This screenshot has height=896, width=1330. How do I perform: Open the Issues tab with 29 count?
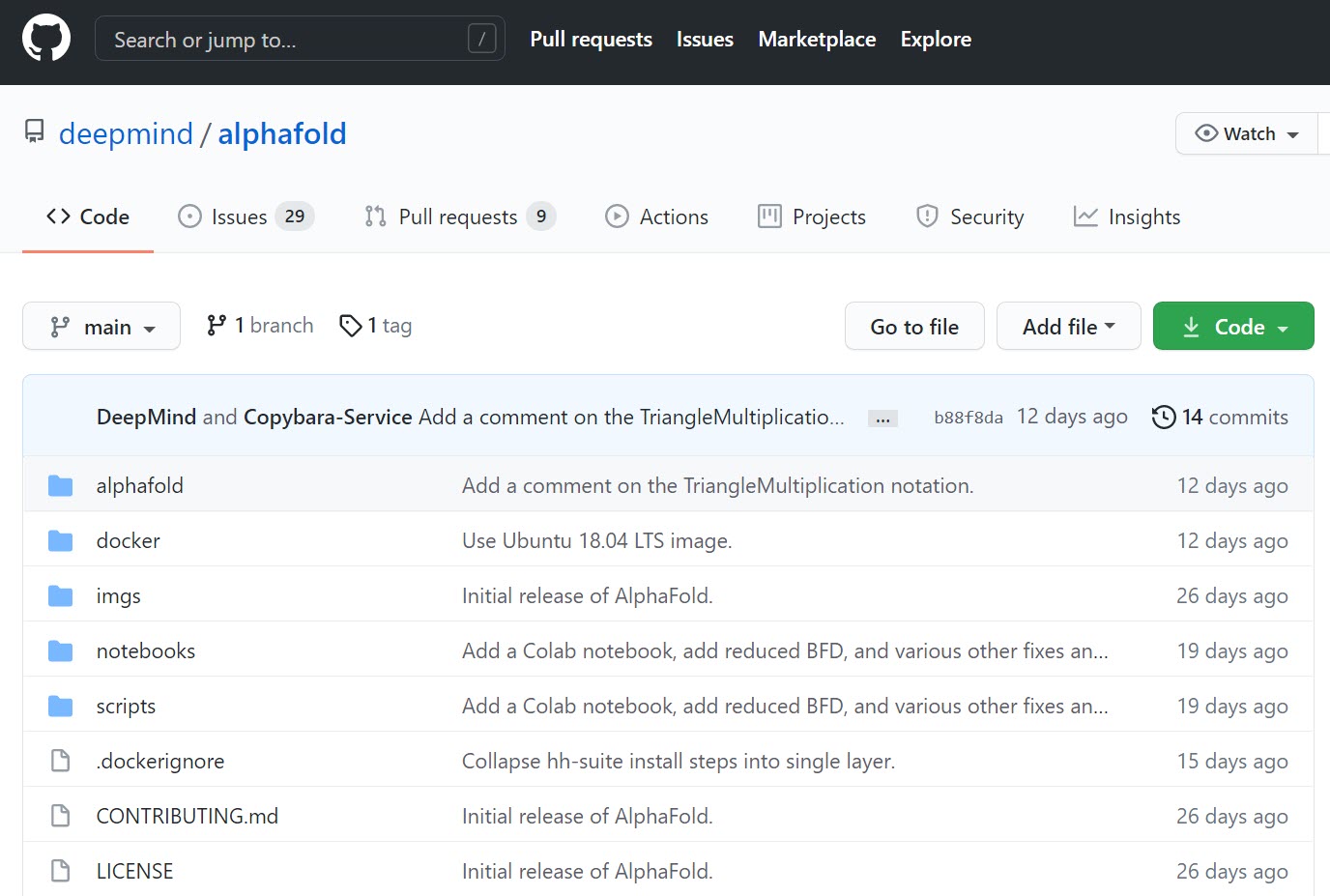(x=246, y=217)
